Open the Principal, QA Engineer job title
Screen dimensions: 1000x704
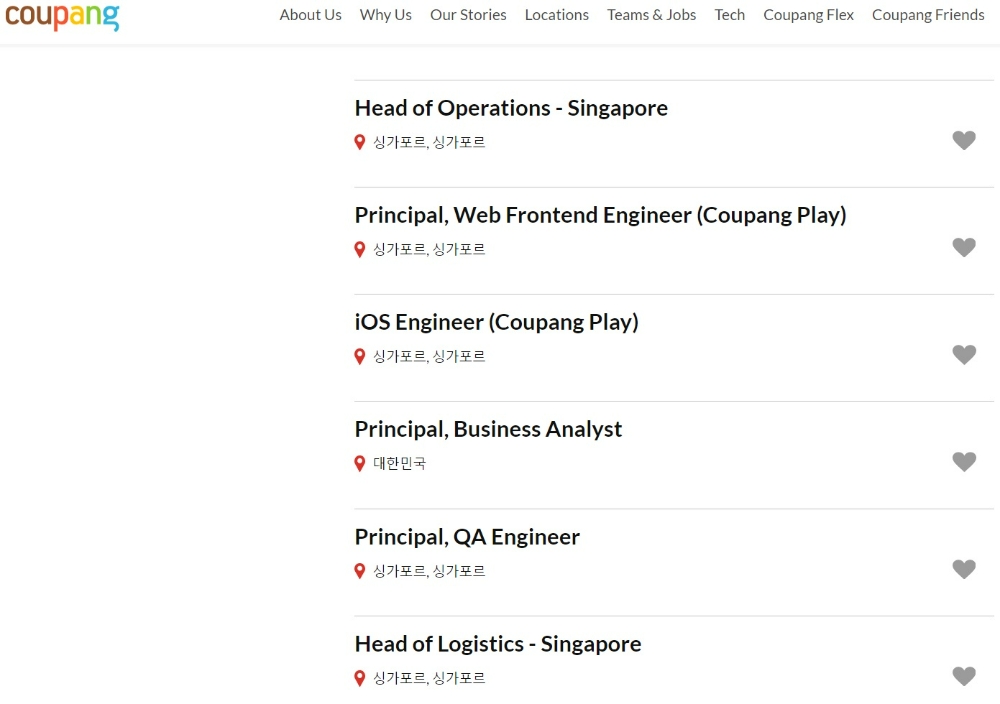tap(467, 537)
